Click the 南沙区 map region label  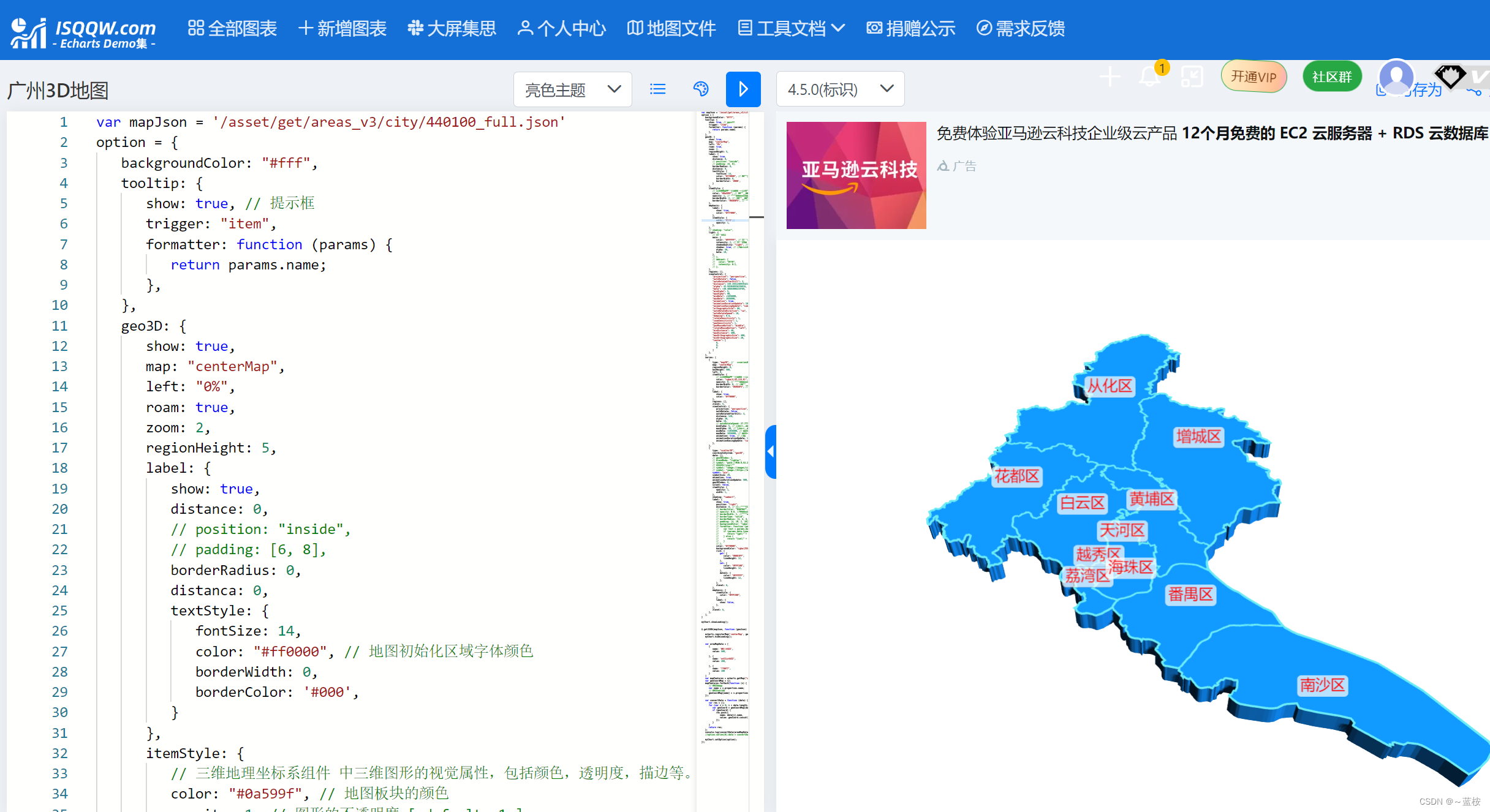(1322, 685)
